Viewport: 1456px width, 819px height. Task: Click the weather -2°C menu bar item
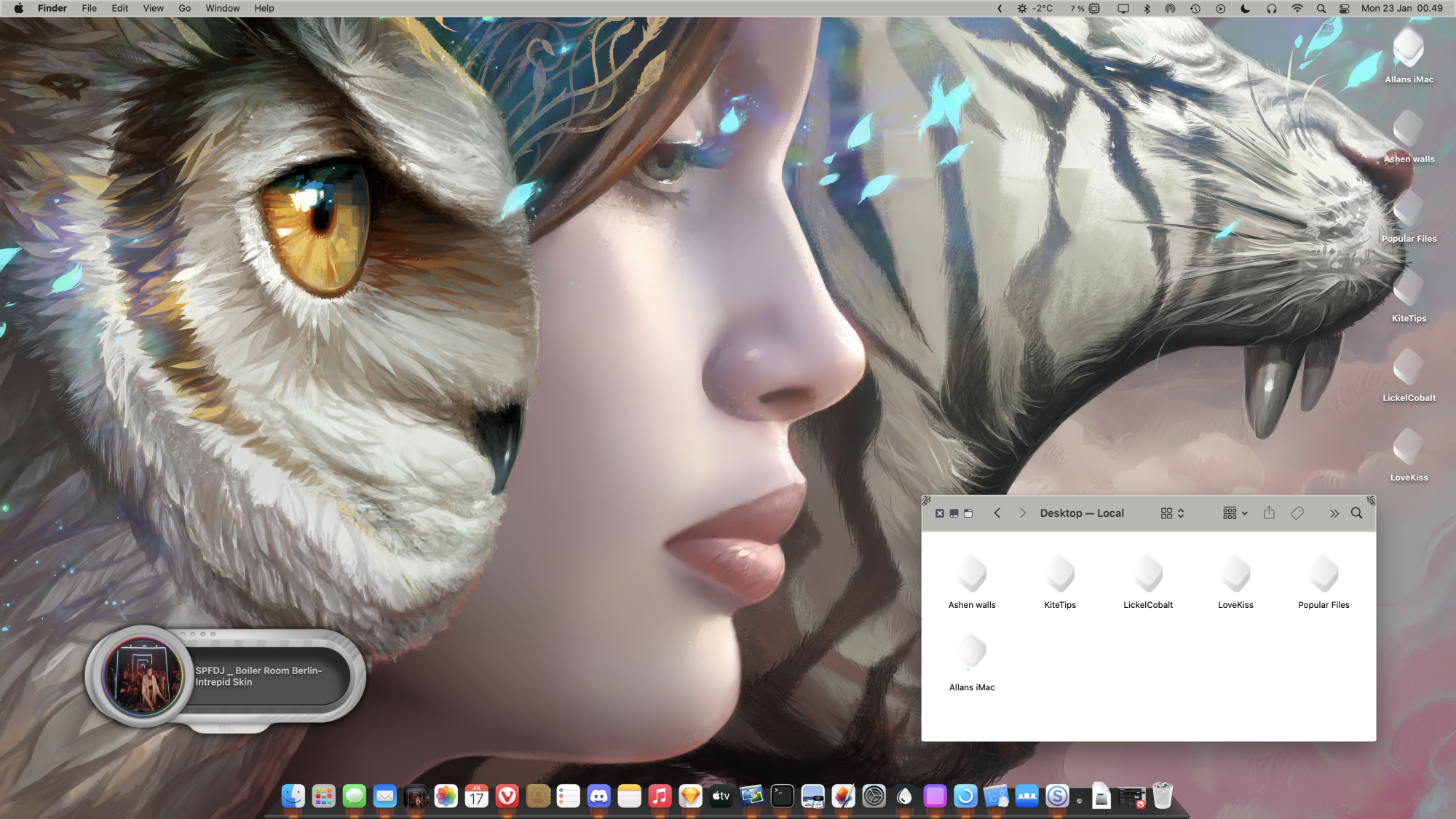click(x=1034, y=8)
